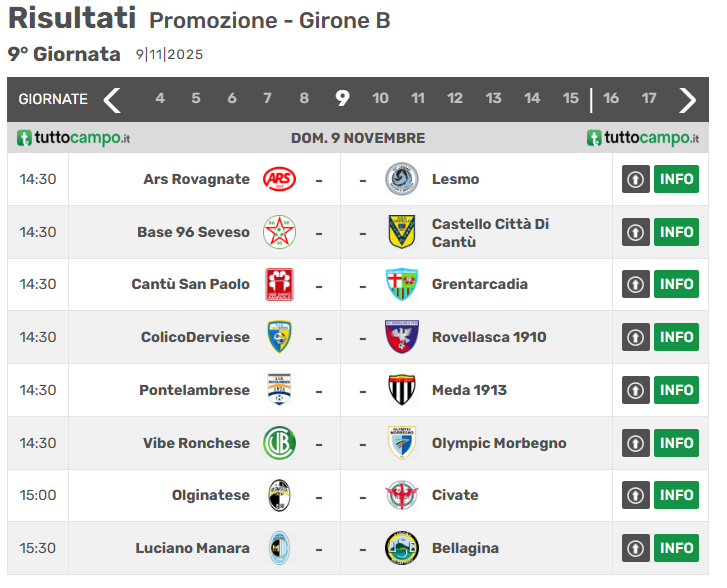Click the upload arrow icon for Ars Rovagnate match
This screenshot has width=727, height=588.
[636, 179]
